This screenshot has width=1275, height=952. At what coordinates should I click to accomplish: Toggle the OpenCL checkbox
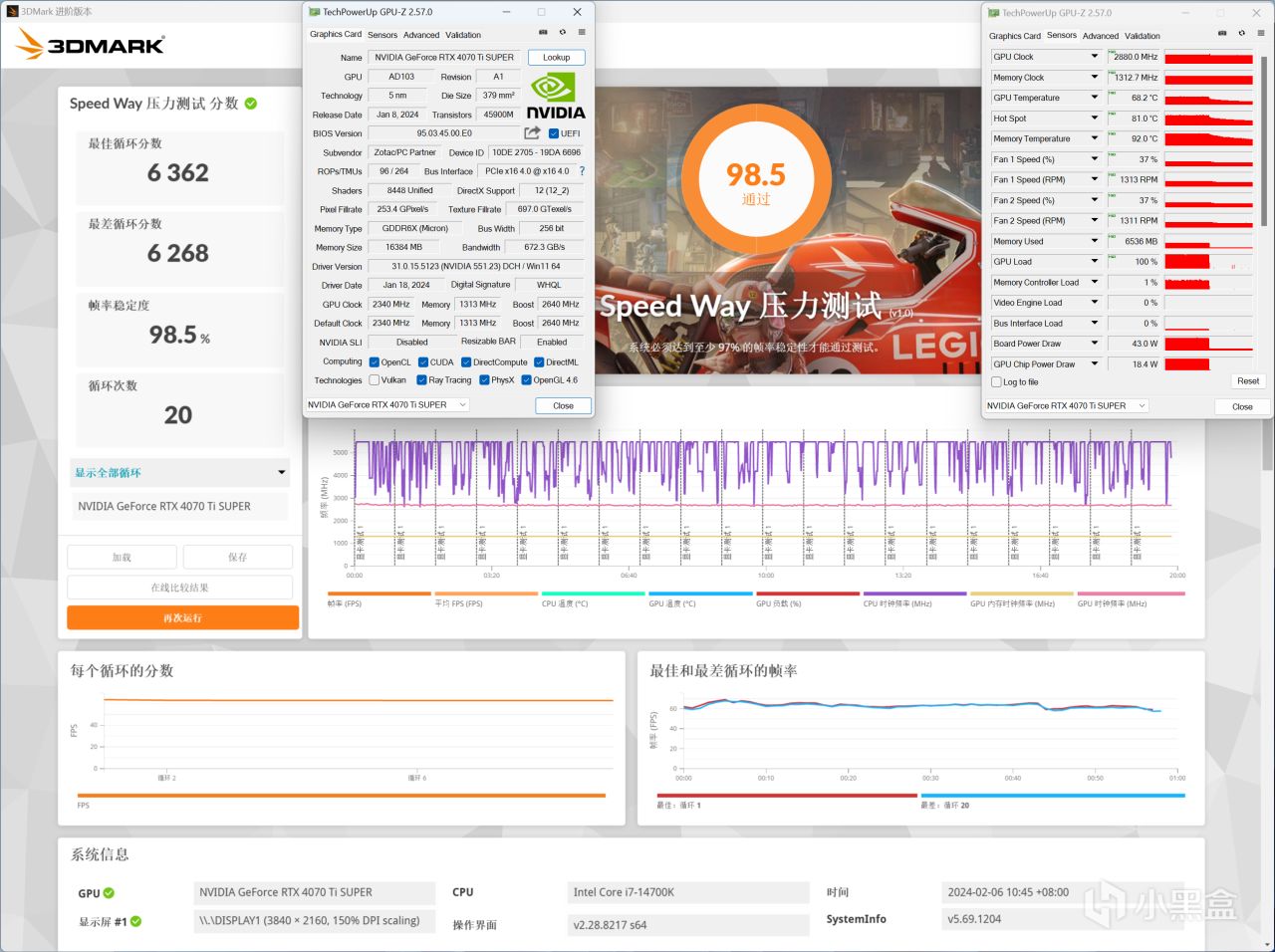(375, 362)
